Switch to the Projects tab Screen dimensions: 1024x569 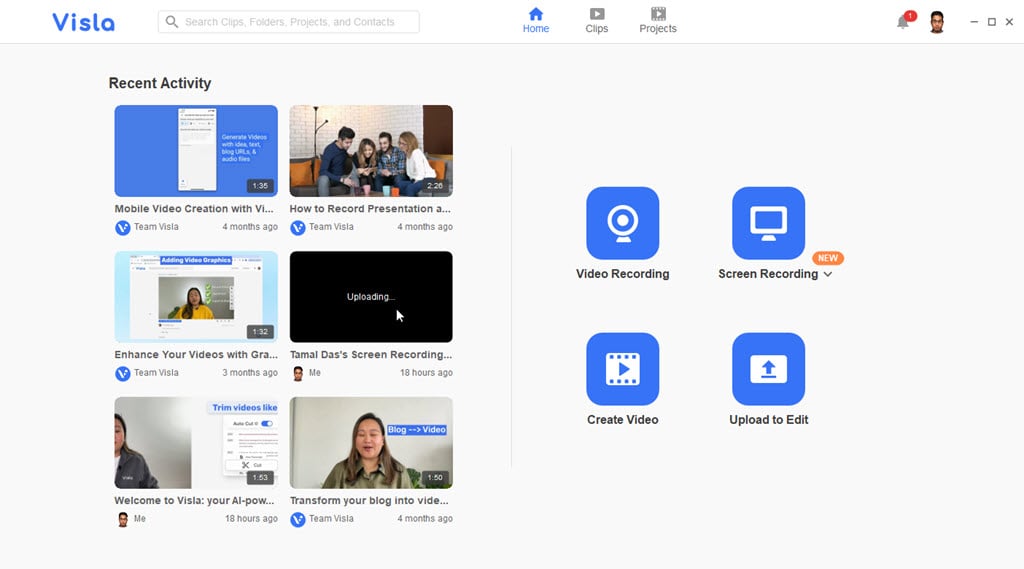point(658,20)
